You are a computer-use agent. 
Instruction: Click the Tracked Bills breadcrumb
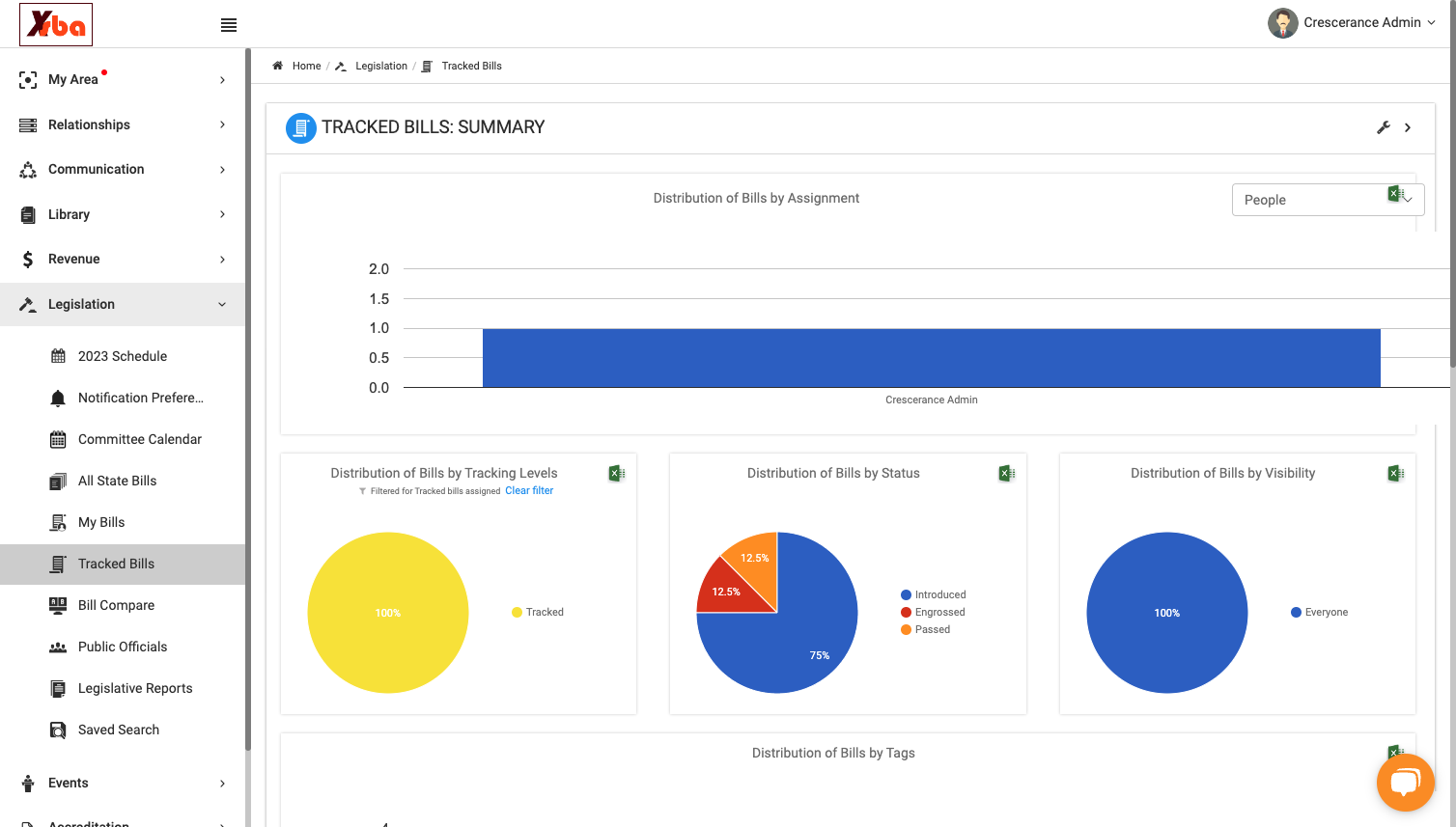[x=471, y=66]
